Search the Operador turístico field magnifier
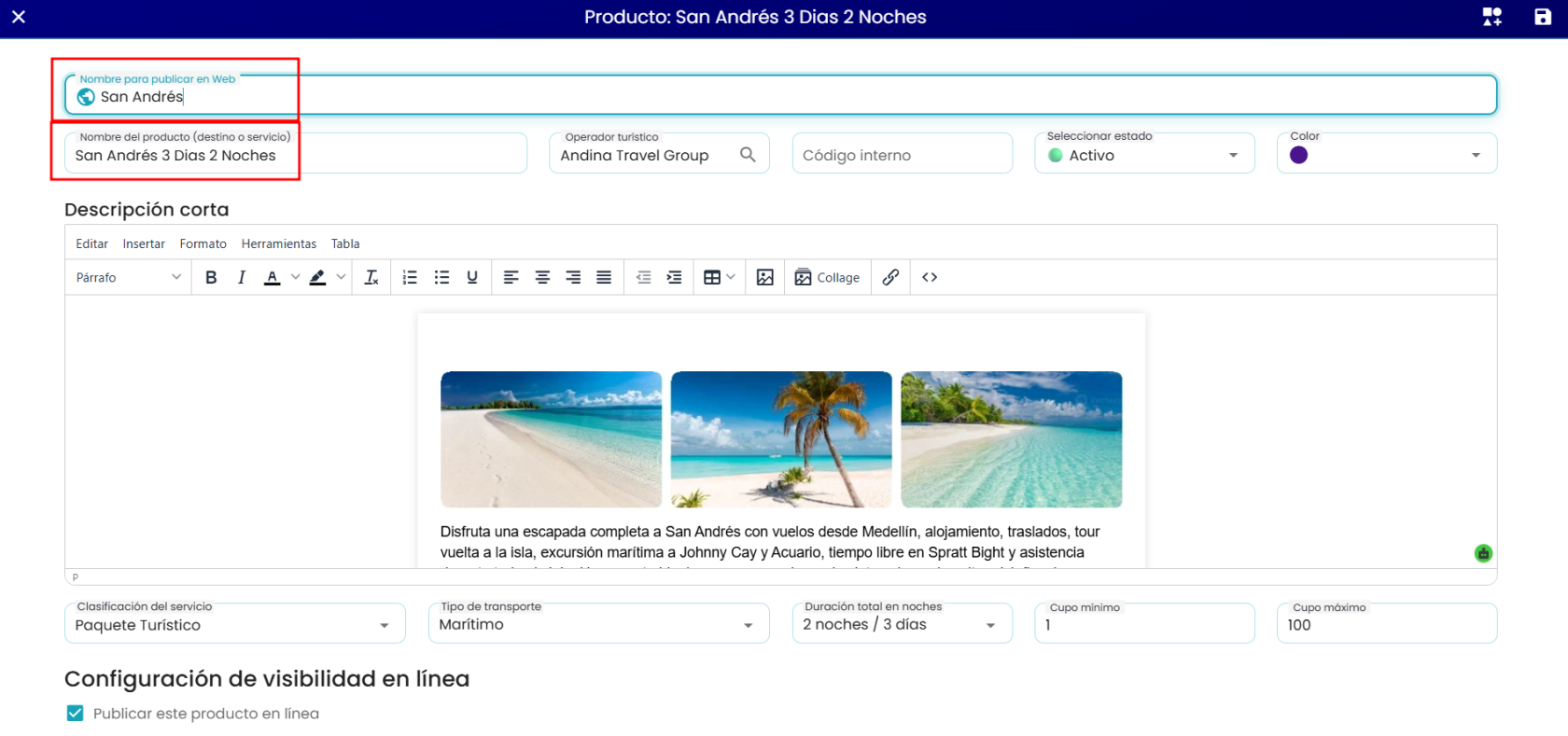Image resolution: width=1568 pixels, height=736 pixels. pyautogui.click(x=748, y=154)
